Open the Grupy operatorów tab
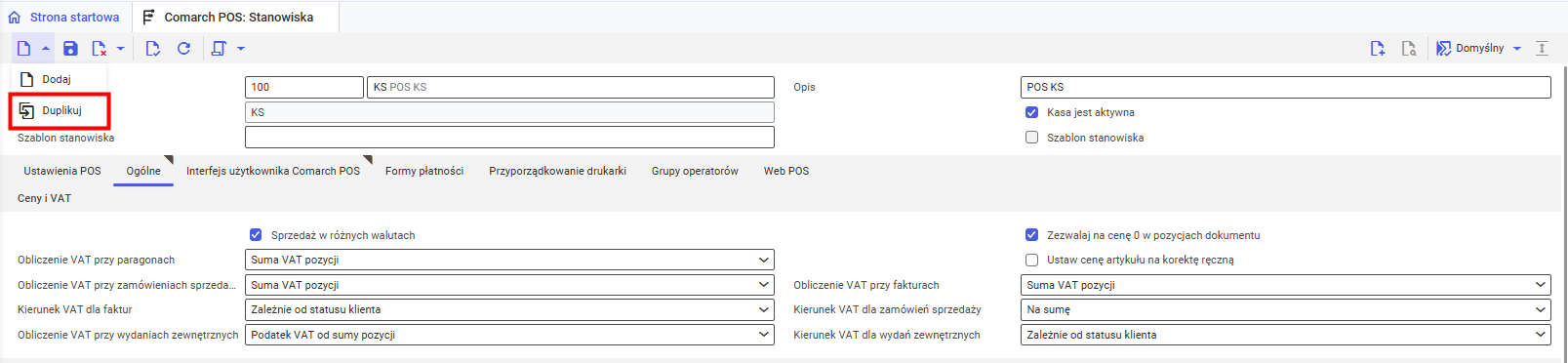This screenshot has width=1568, height=363. (x=695, y=171)
